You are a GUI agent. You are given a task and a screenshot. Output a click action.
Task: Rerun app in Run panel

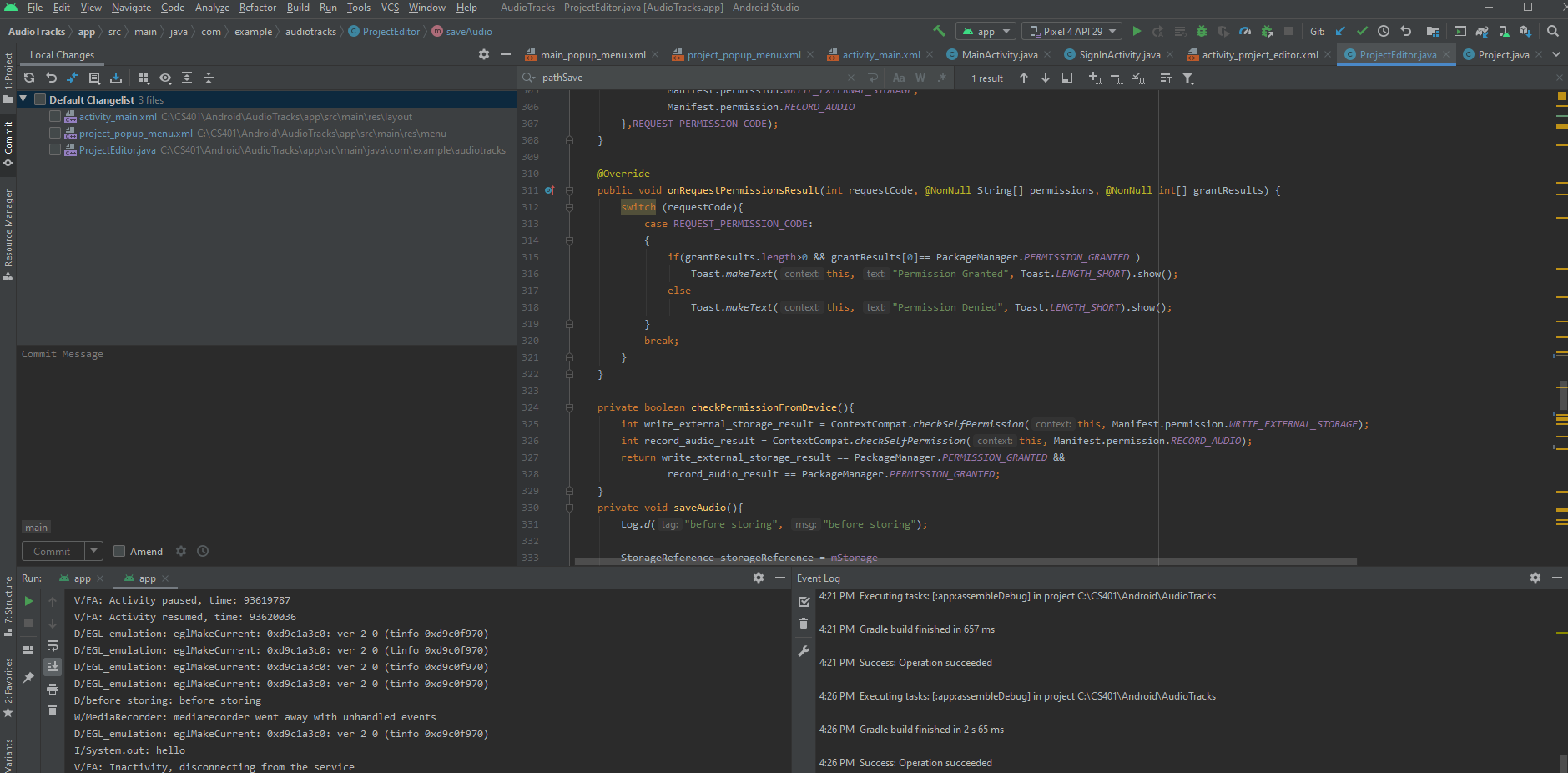pos(28,601)
